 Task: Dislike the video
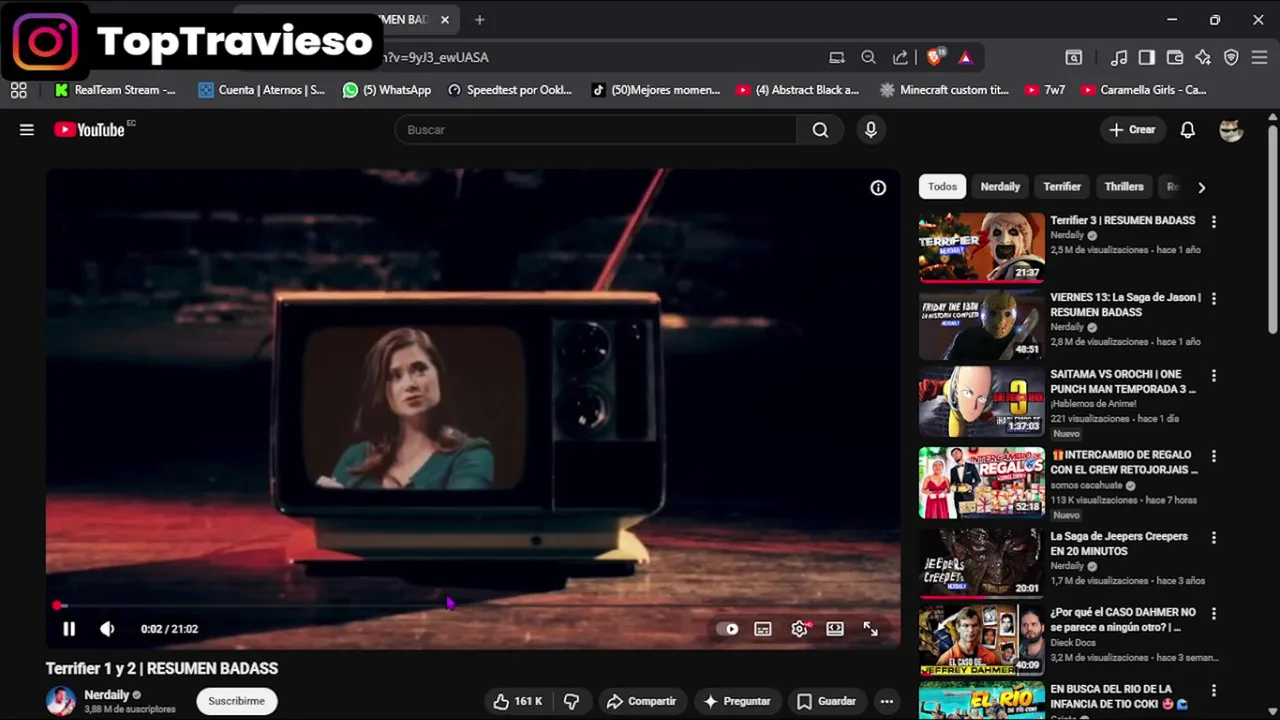click(x=572, y=702)
